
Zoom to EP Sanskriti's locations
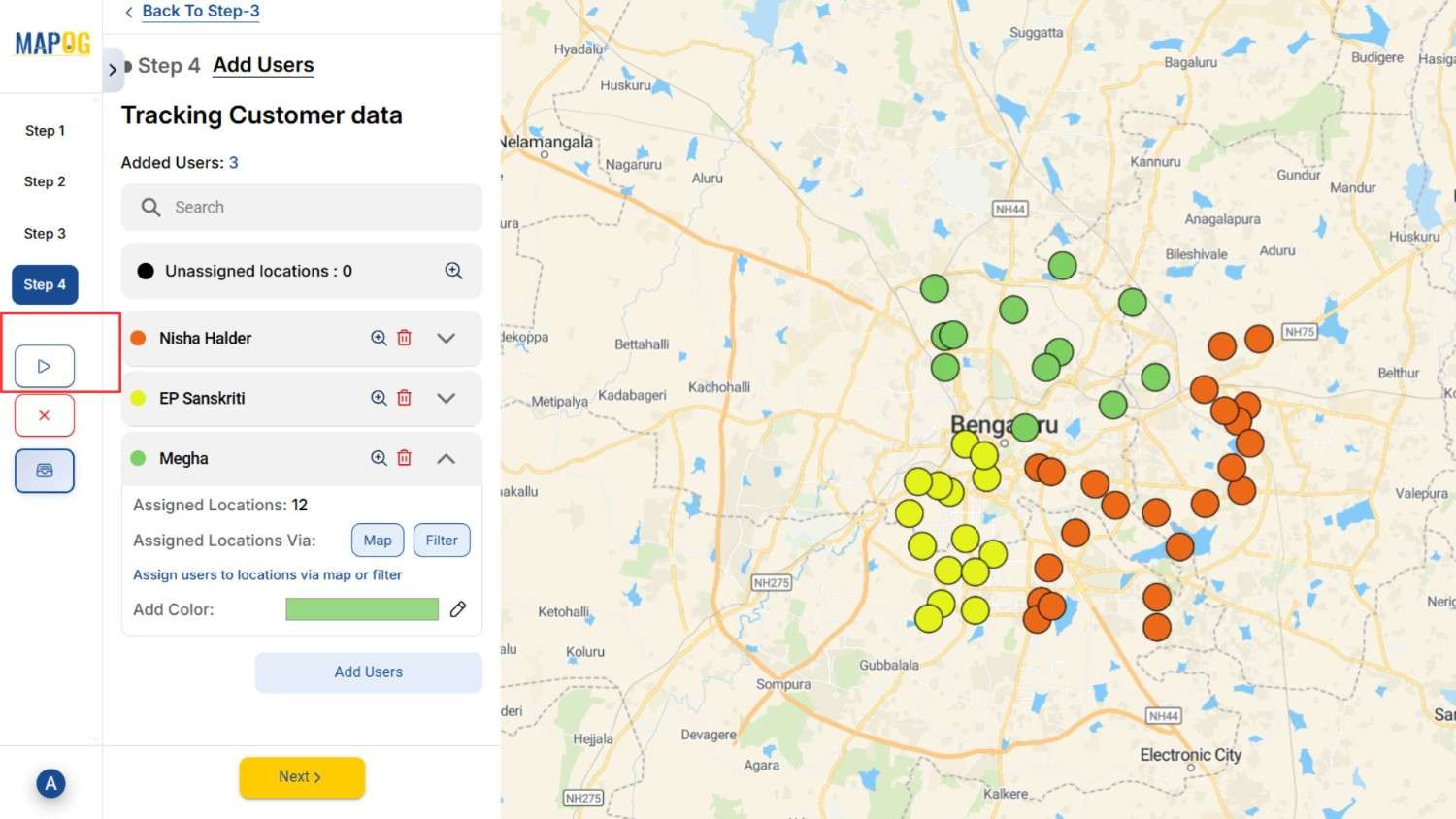(x=379, y=398)
